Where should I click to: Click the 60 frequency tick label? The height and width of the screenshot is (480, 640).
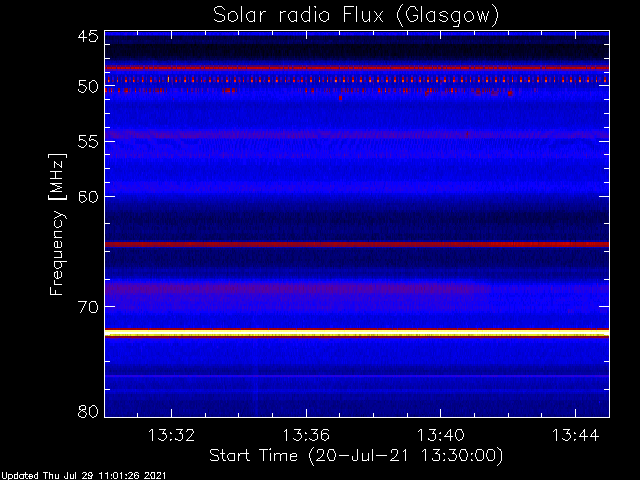click(x=88, y=197)
